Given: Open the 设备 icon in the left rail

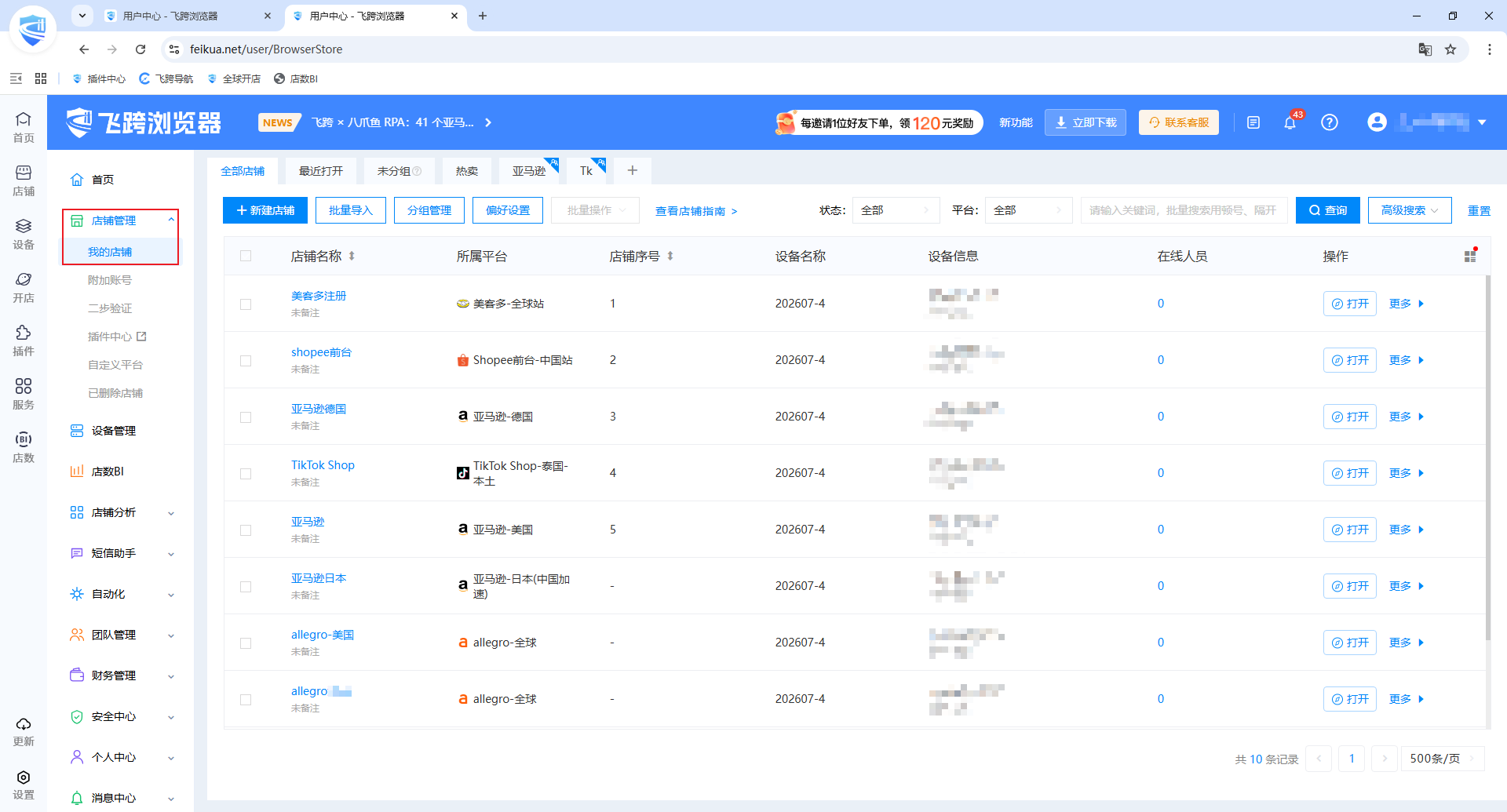Looking at the screenshot, I should coord(24,234).
